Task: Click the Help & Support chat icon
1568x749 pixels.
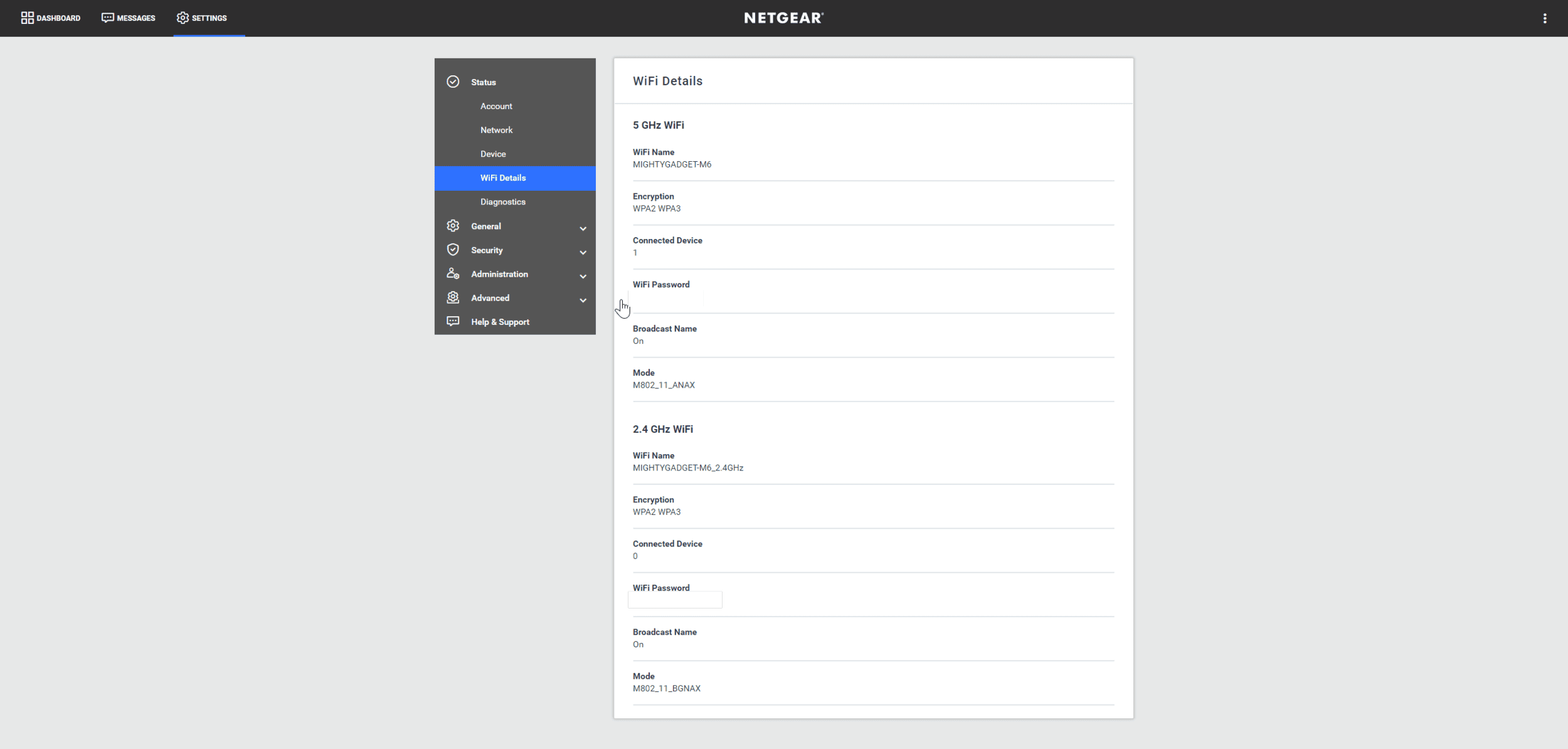Action: (x=453, y=321)
